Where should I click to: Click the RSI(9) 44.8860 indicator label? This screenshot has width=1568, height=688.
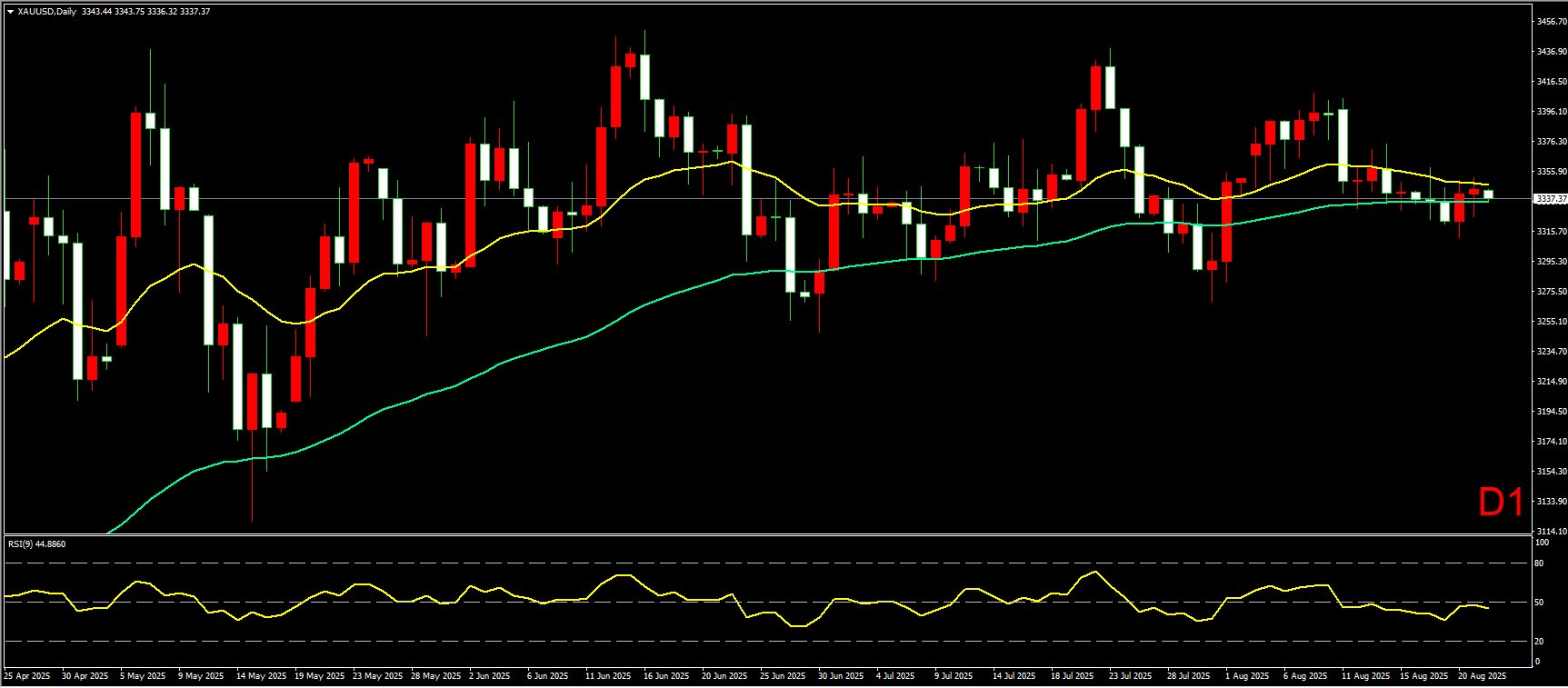coord(36,543)
